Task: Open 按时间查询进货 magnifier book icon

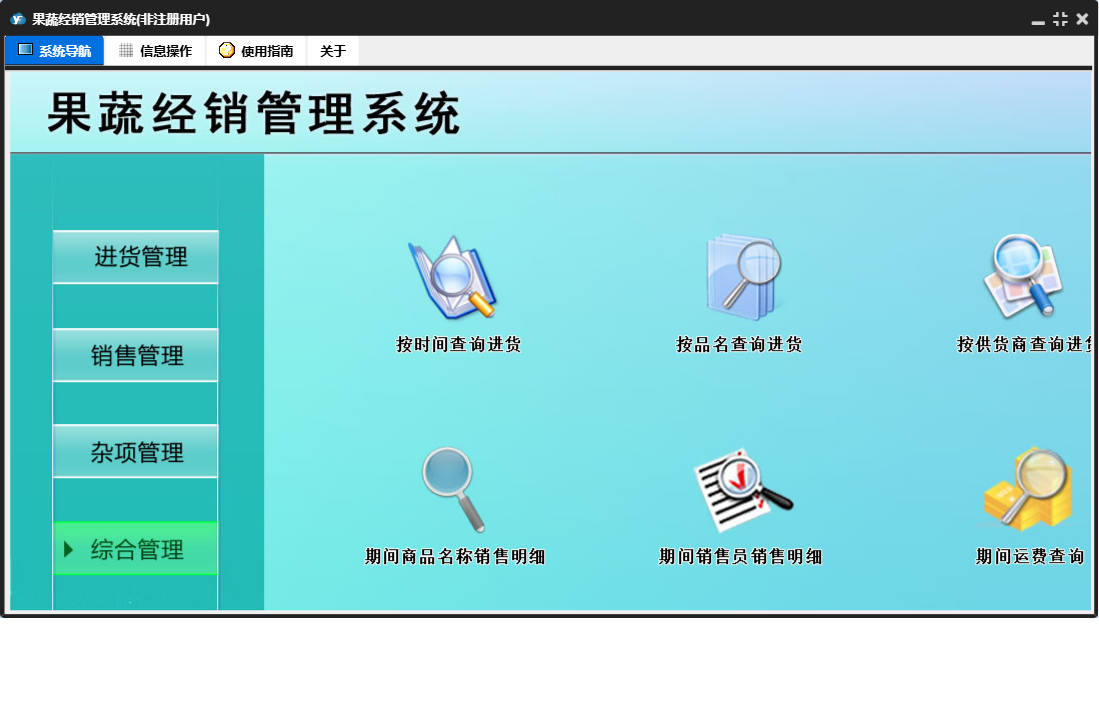Action: coord(453,277)
